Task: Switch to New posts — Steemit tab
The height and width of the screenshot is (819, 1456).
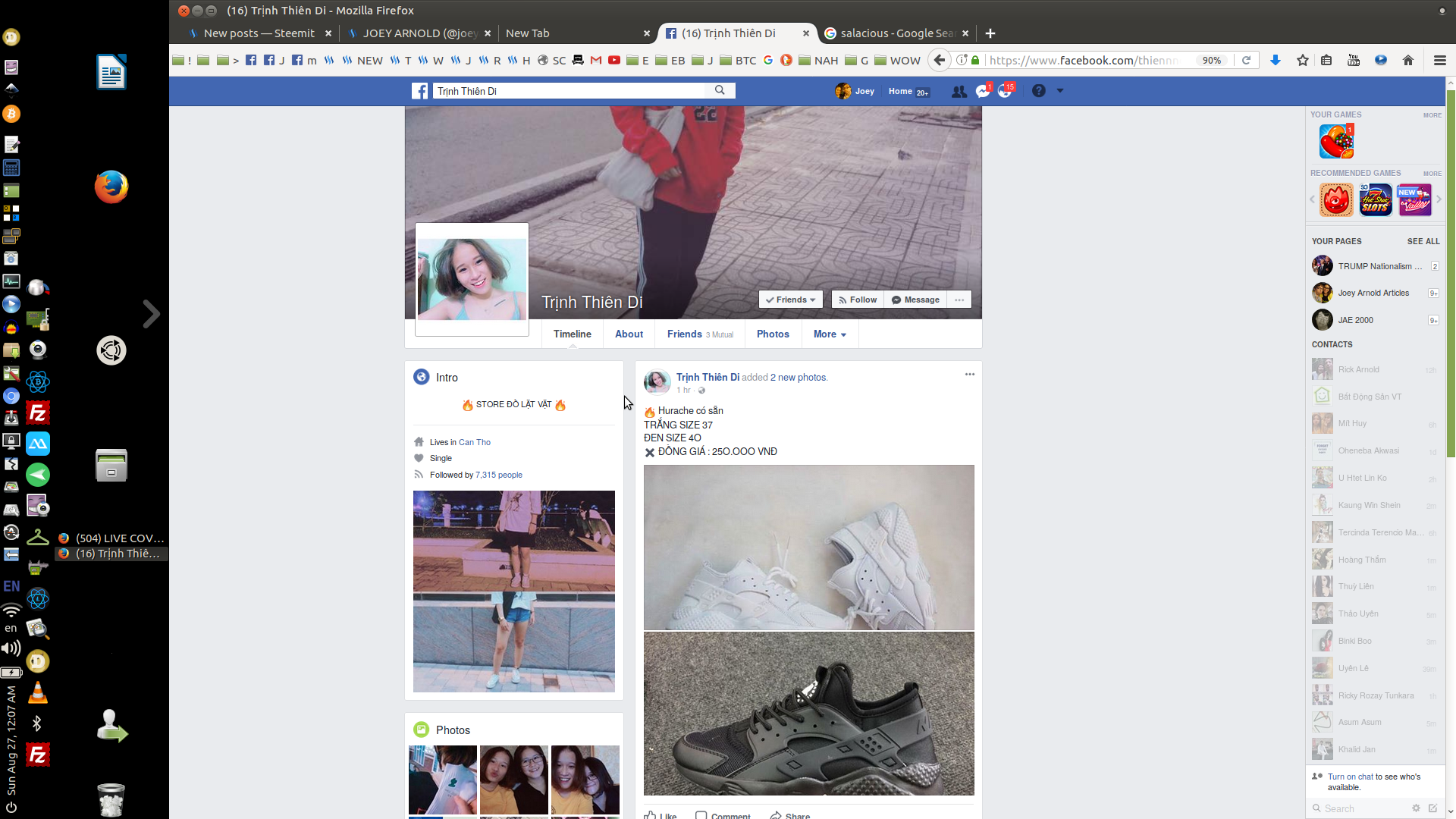Action: 259,33
